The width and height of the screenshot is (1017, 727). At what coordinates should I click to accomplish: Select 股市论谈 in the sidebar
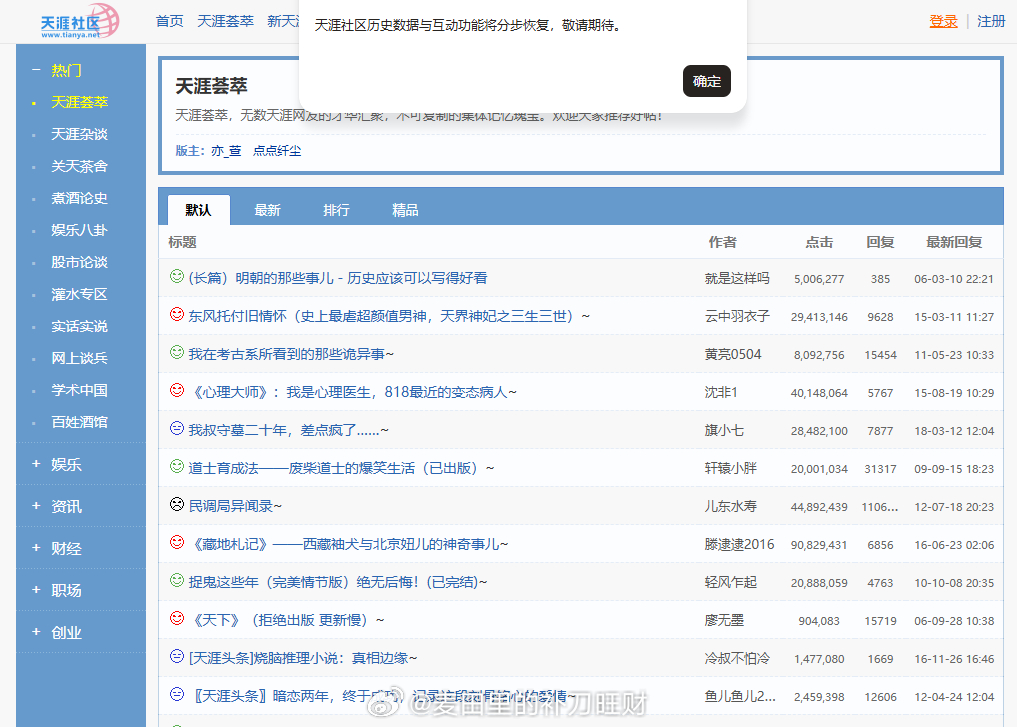(80, 263)
